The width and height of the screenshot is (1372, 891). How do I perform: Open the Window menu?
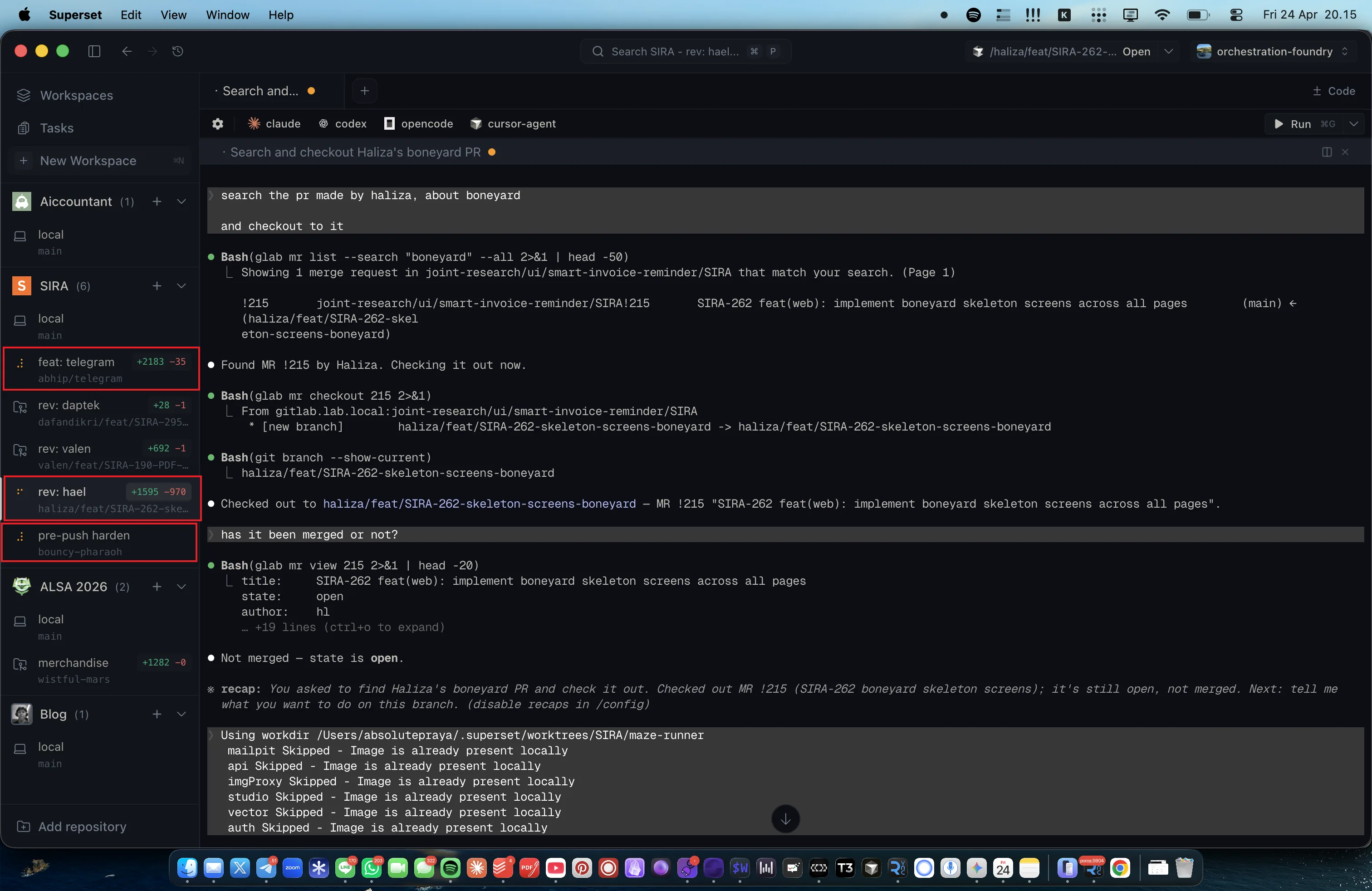click(228, 15)
